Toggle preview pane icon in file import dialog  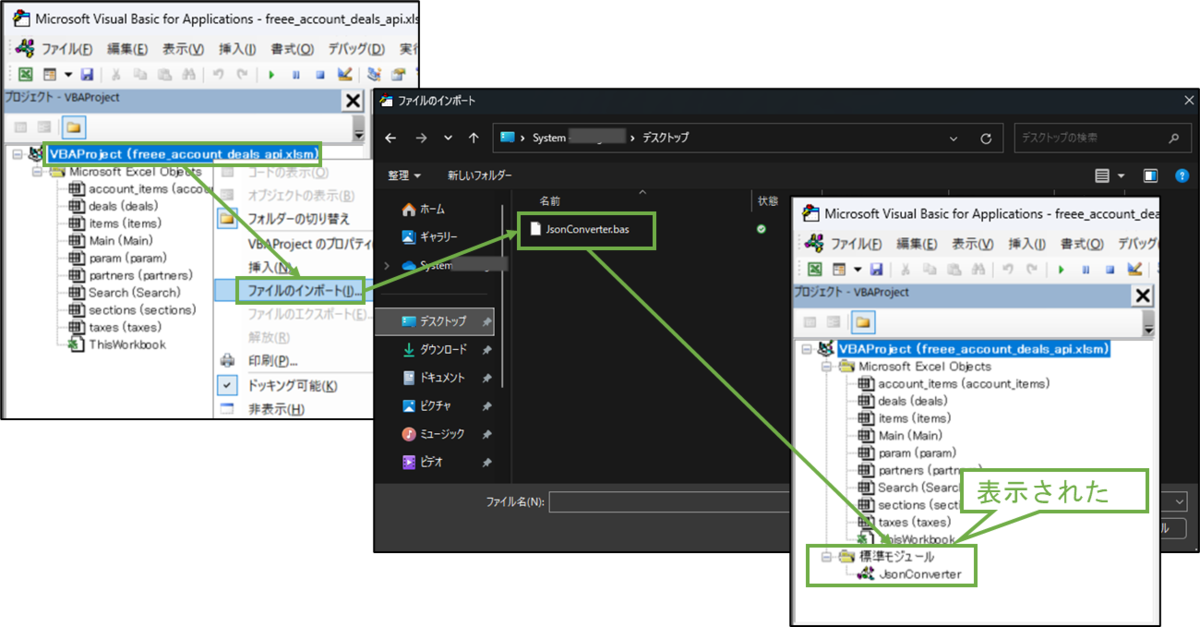(1151, 175)
